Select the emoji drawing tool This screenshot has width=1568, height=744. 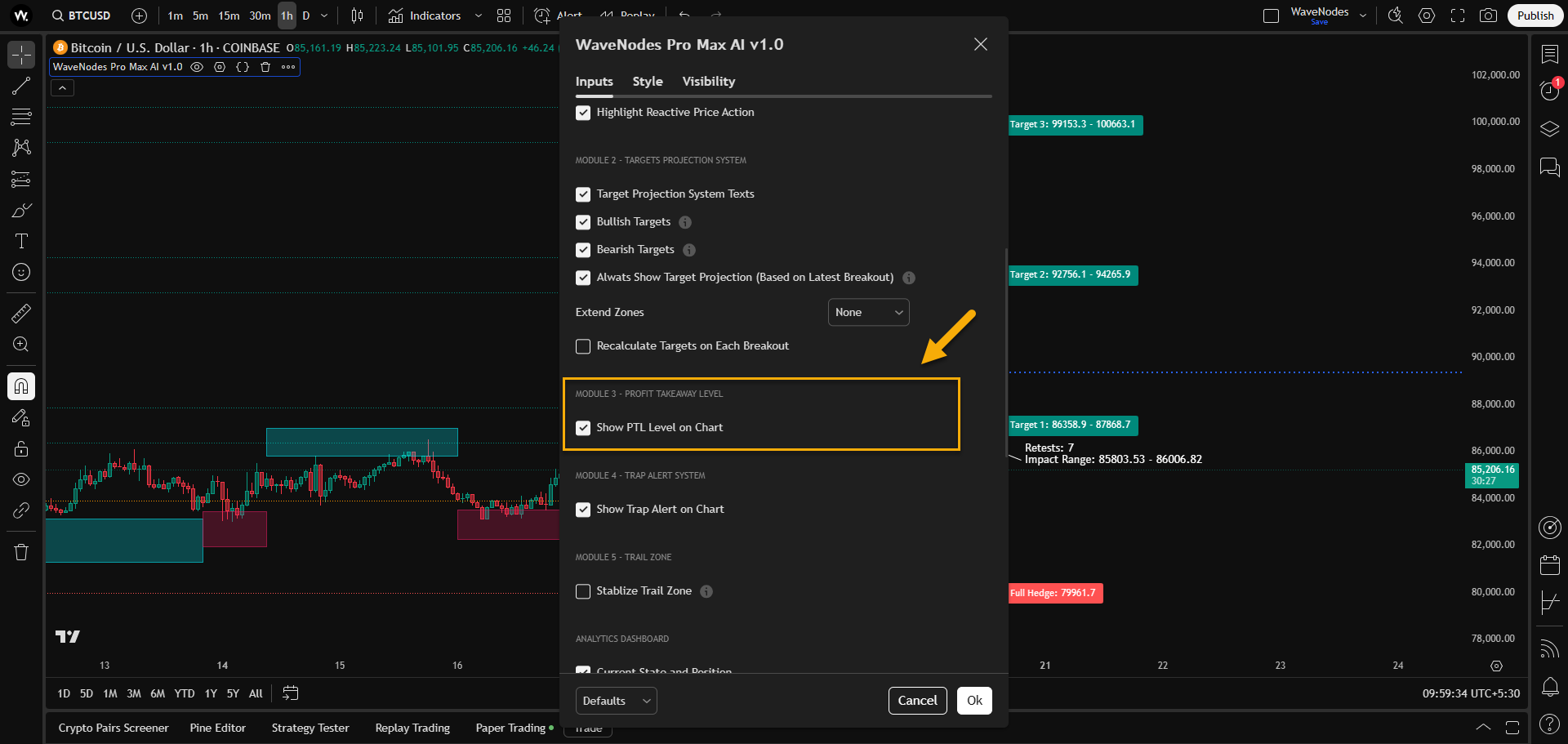click(x=20, y=272)
